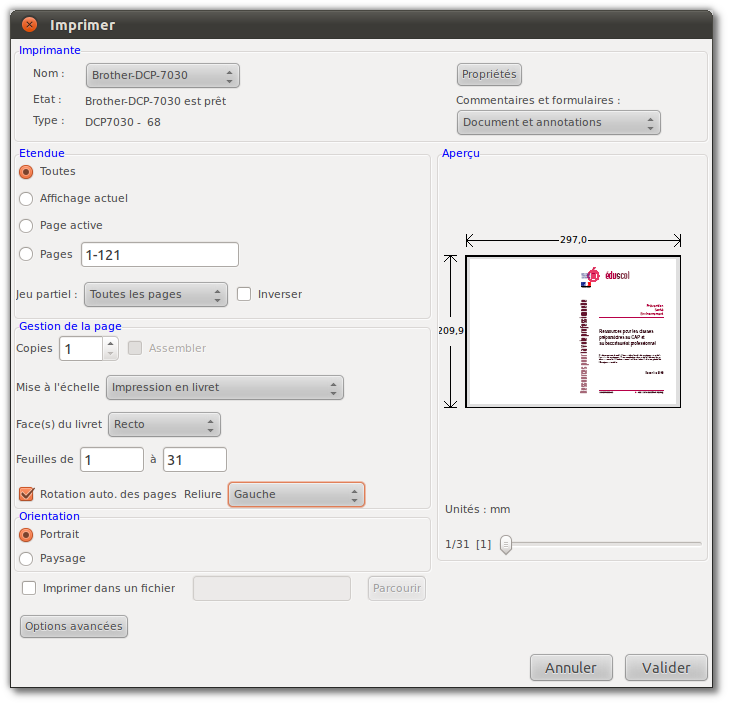Select the Toutes radio button
Viewport: 729px width, 704px height.
[x=27, y=172]
